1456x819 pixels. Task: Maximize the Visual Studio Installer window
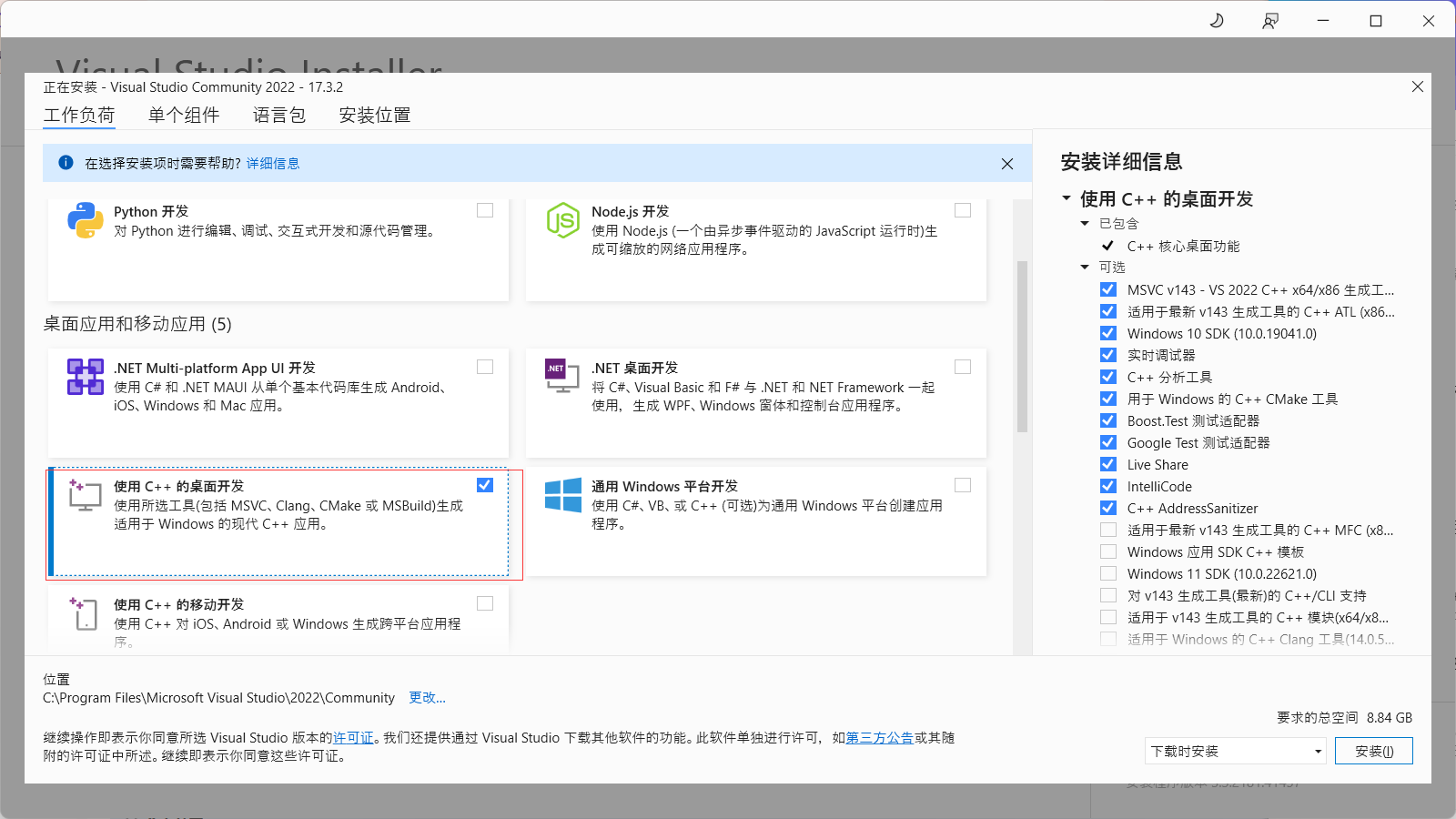point(1376,20)
